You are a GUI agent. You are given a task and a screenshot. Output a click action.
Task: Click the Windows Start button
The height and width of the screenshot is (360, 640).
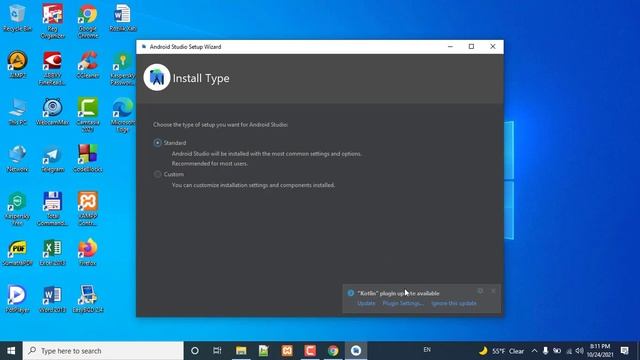click(11, 351)
